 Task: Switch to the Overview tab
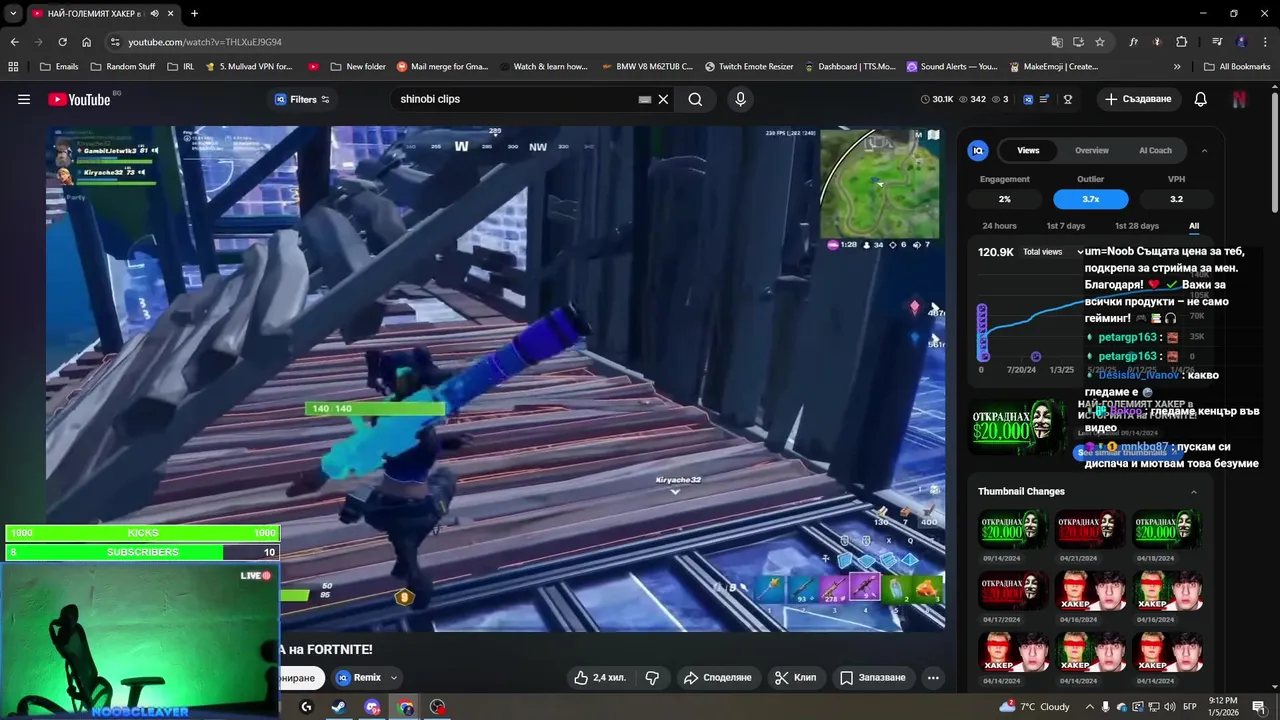coord(1091,150)
